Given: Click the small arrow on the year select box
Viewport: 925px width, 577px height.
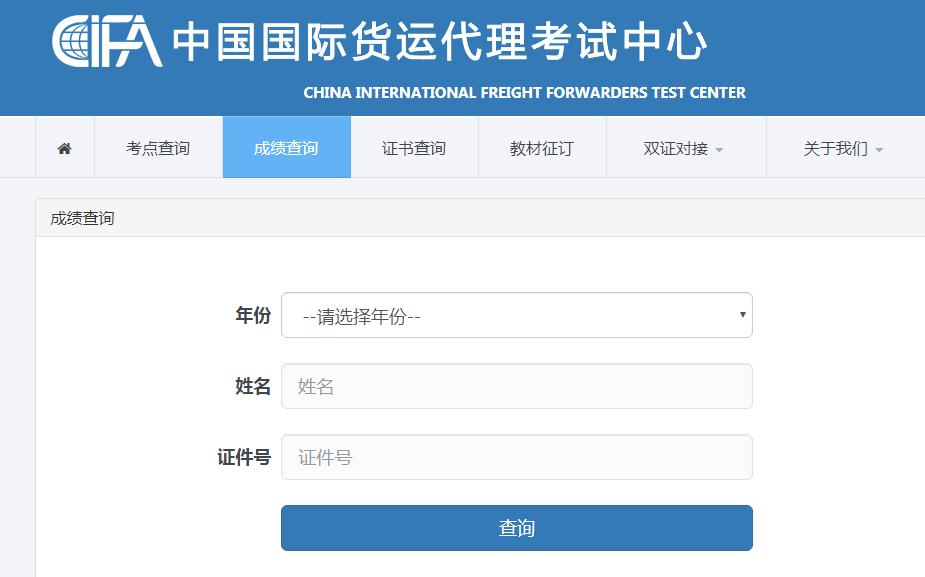Looking at the screenshot, I should [x=742, y=315].
